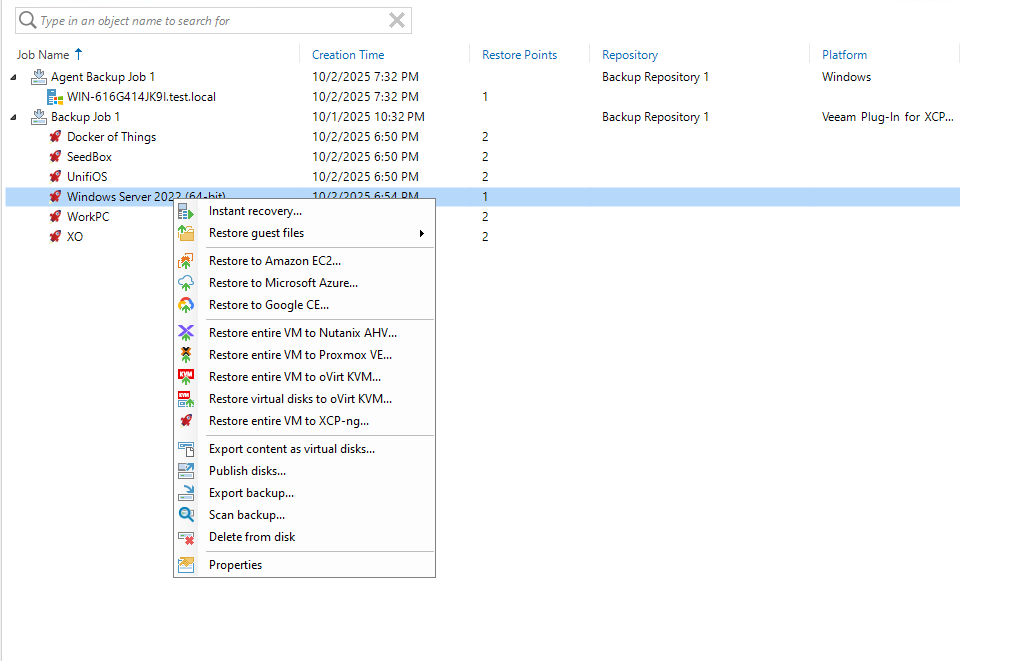The image size is (1030, 661).
Task: Clear the search box with X button
Action: [x=397, y=20]
